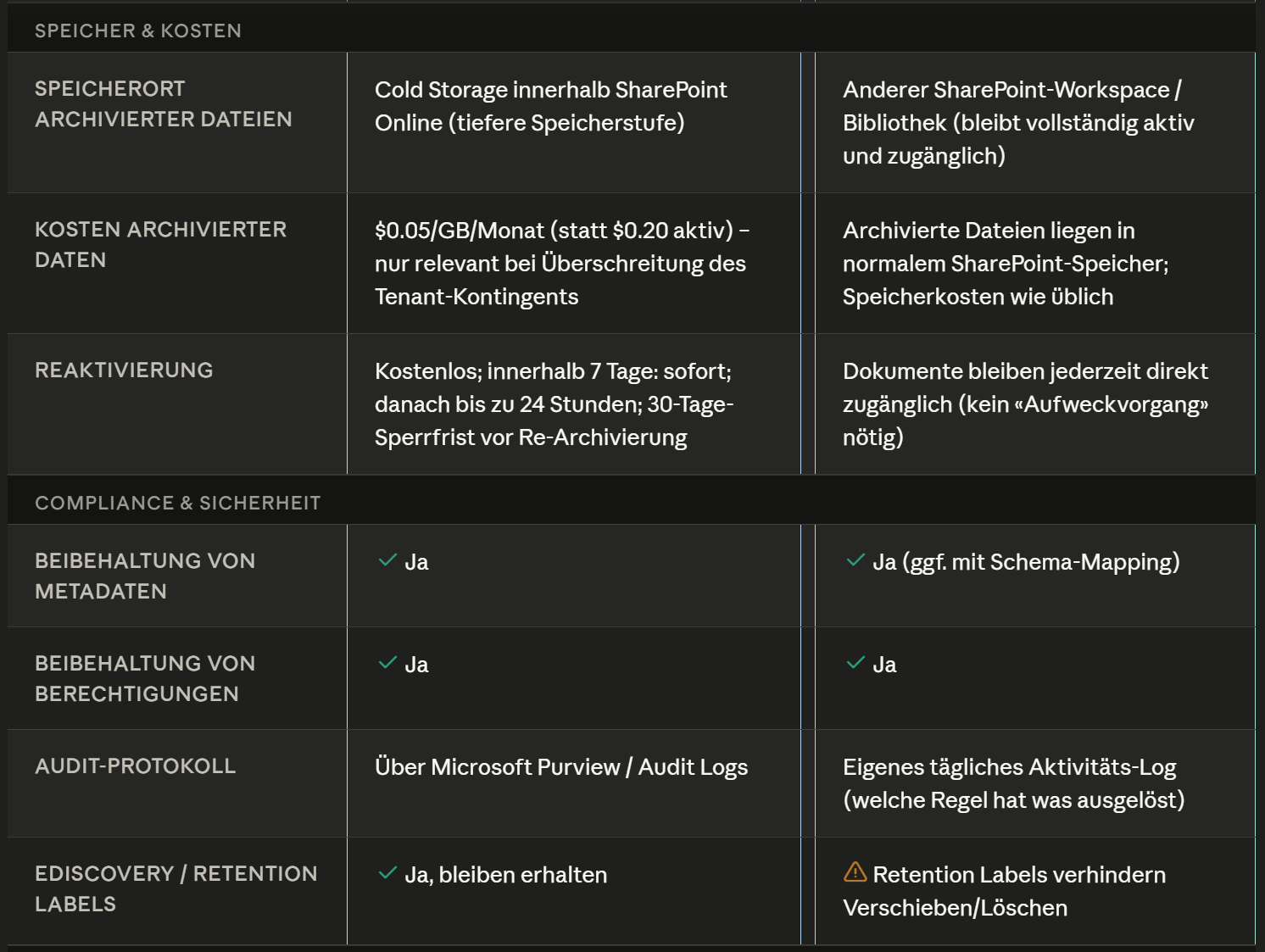1265x952 pixels.
Task: Click the 'Beibehaltung von Metadaten' row label
Action: [145, 576]
